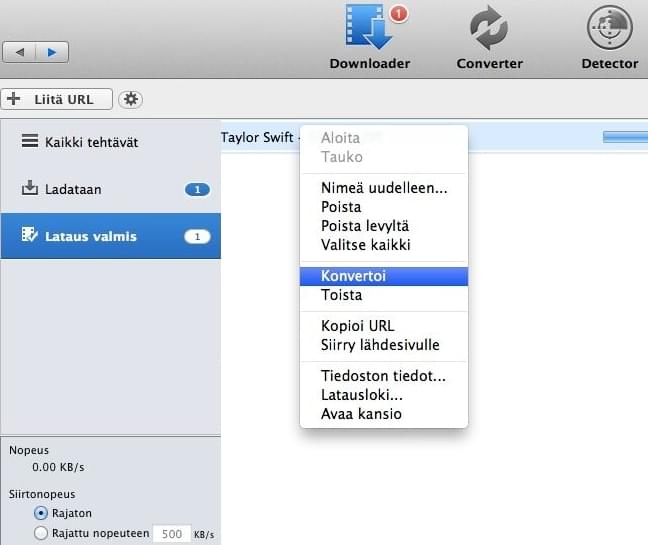Choose Siirry lähdesivulle from the context menu
This screenshot has height=545, width=648.
384,345
